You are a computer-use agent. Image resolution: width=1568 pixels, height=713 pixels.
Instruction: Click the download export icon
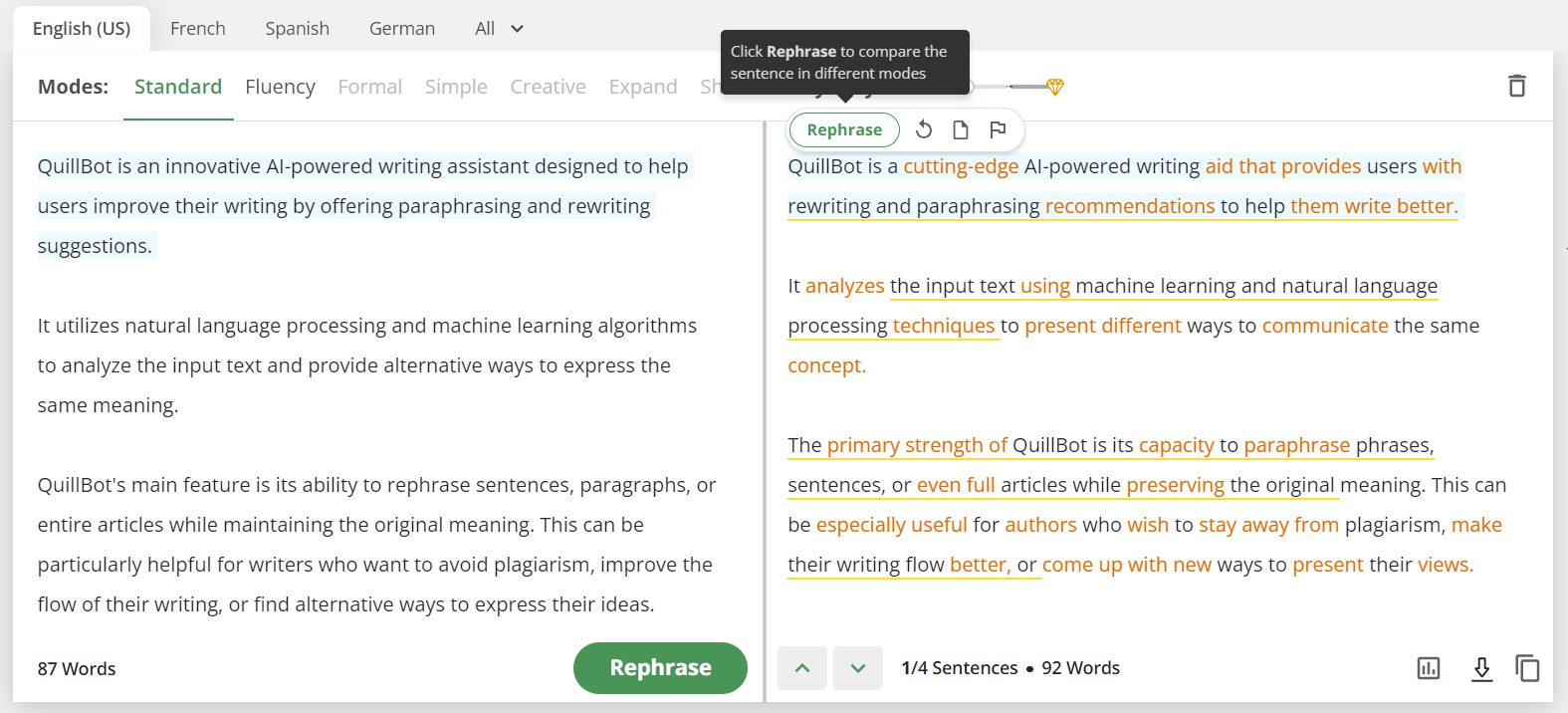pyautogui.click(x=1481, y=668)
